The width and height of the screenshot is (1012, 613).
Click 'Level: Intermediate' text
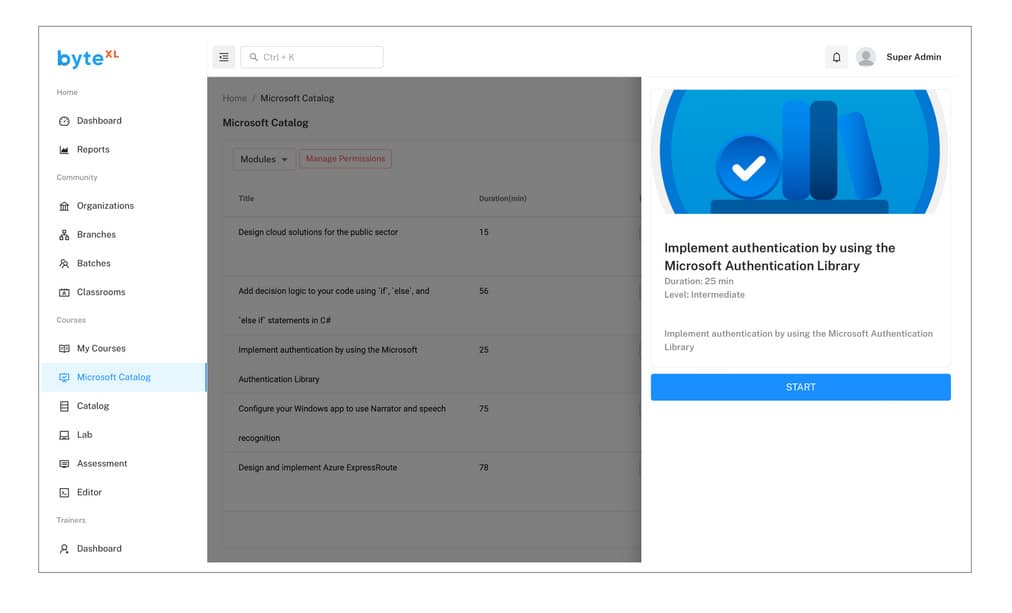coord(704,295)
